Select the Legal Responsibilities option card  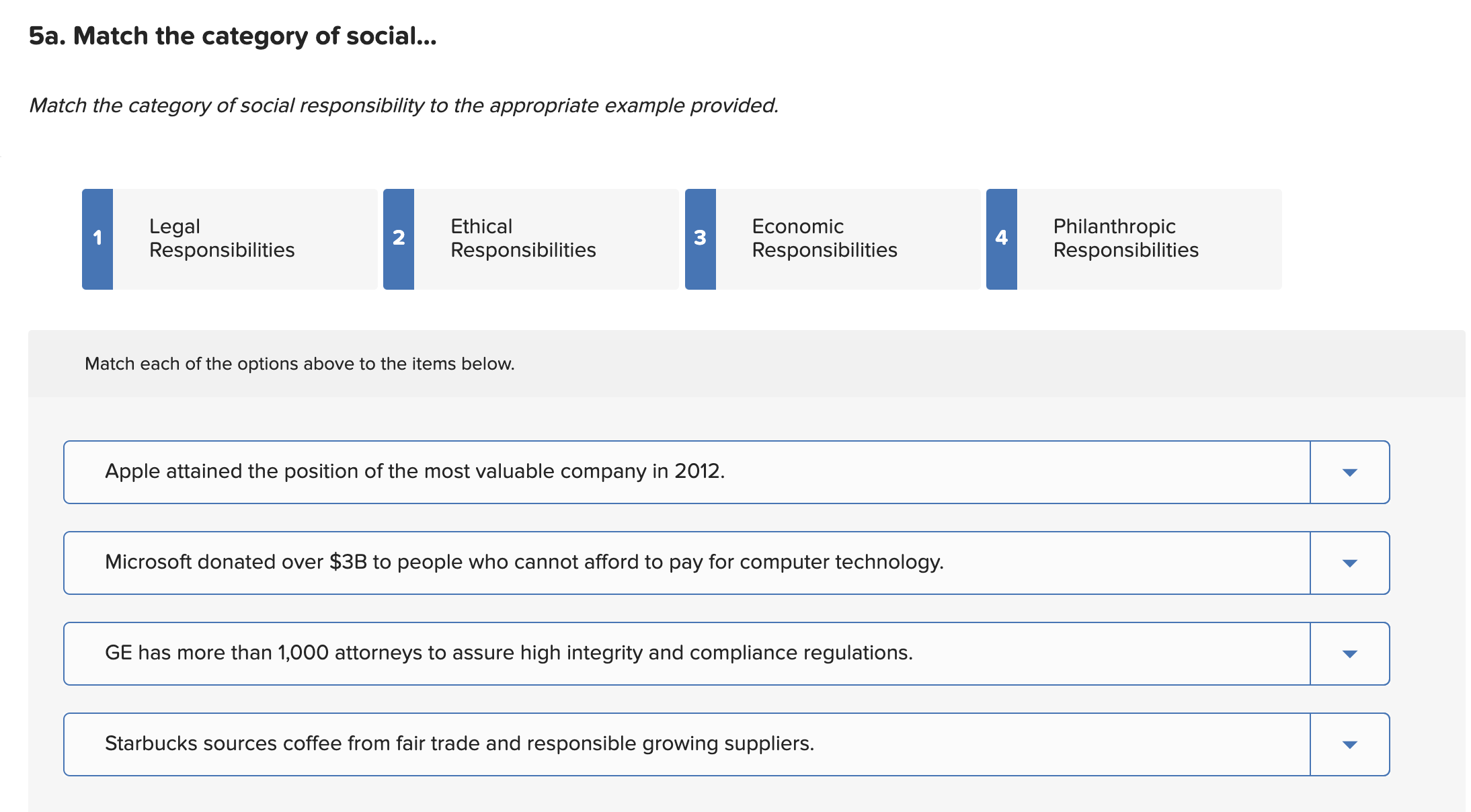tap(230, 239)
